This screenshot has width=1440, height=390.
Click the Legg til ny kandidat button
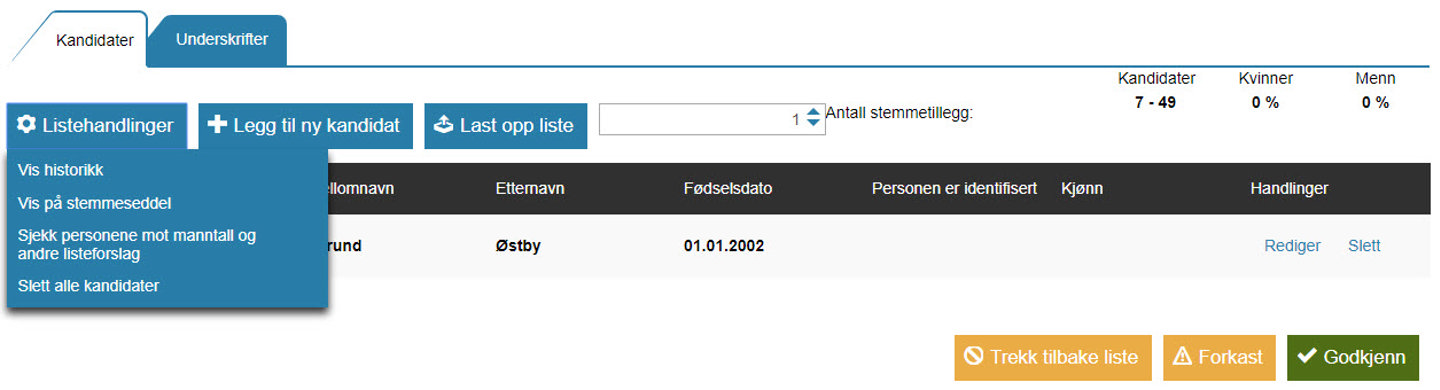tap(305, 126)
